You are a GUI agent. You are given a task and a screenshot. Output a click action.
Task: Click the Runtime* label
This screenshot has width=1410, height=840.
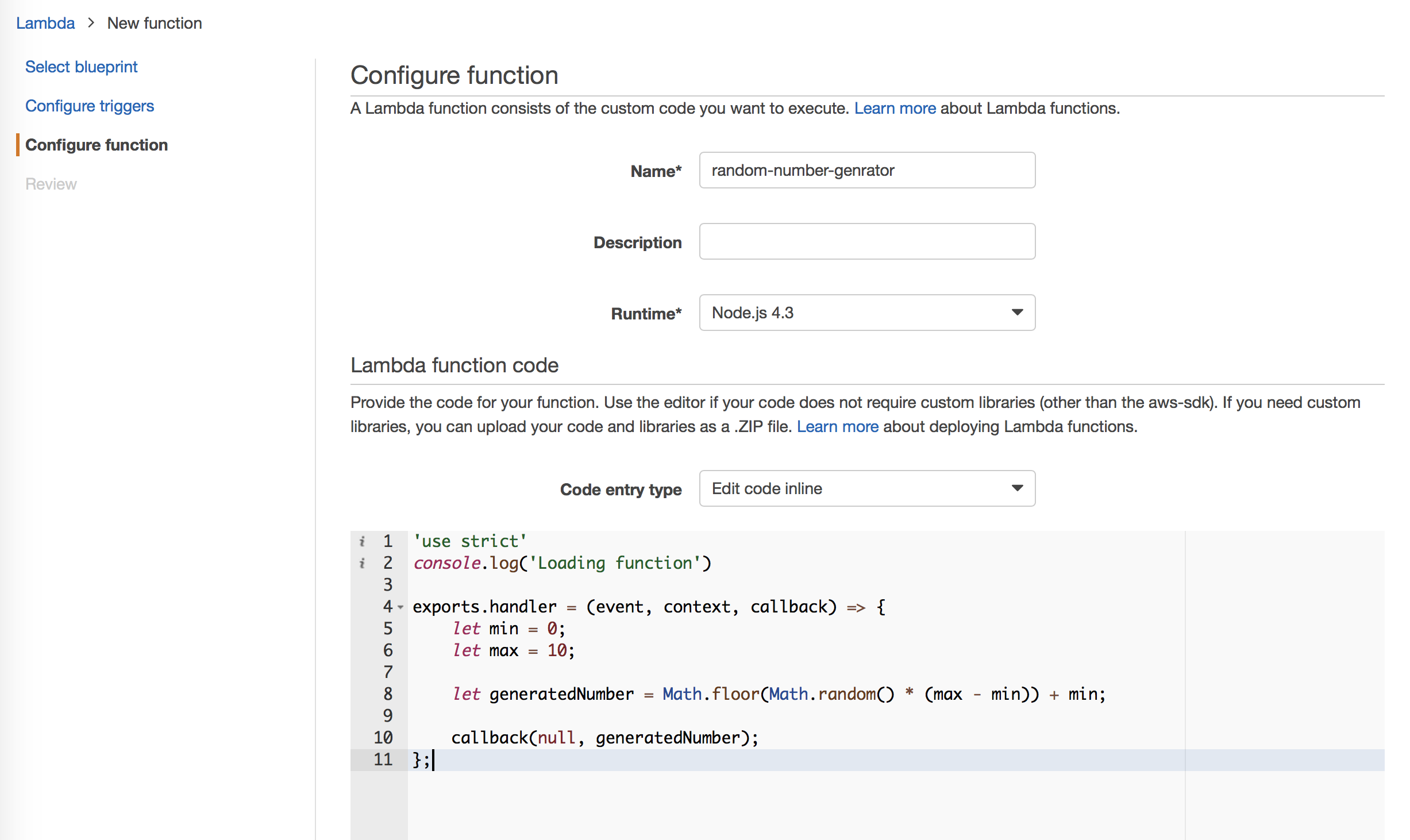[646, 314]
